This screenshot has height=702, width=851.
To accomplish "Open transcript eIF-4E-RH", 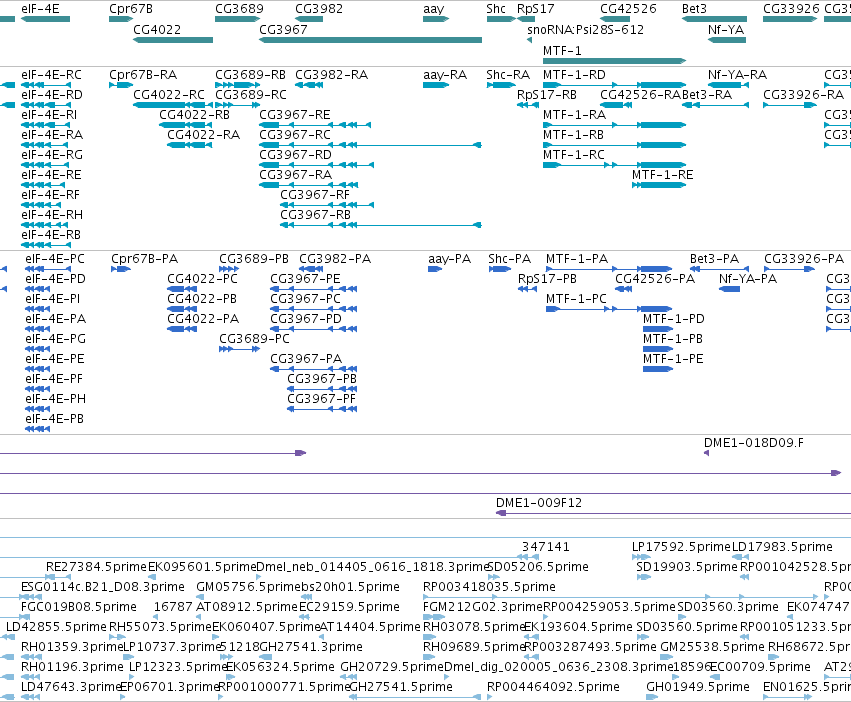I will click(52, 214).
